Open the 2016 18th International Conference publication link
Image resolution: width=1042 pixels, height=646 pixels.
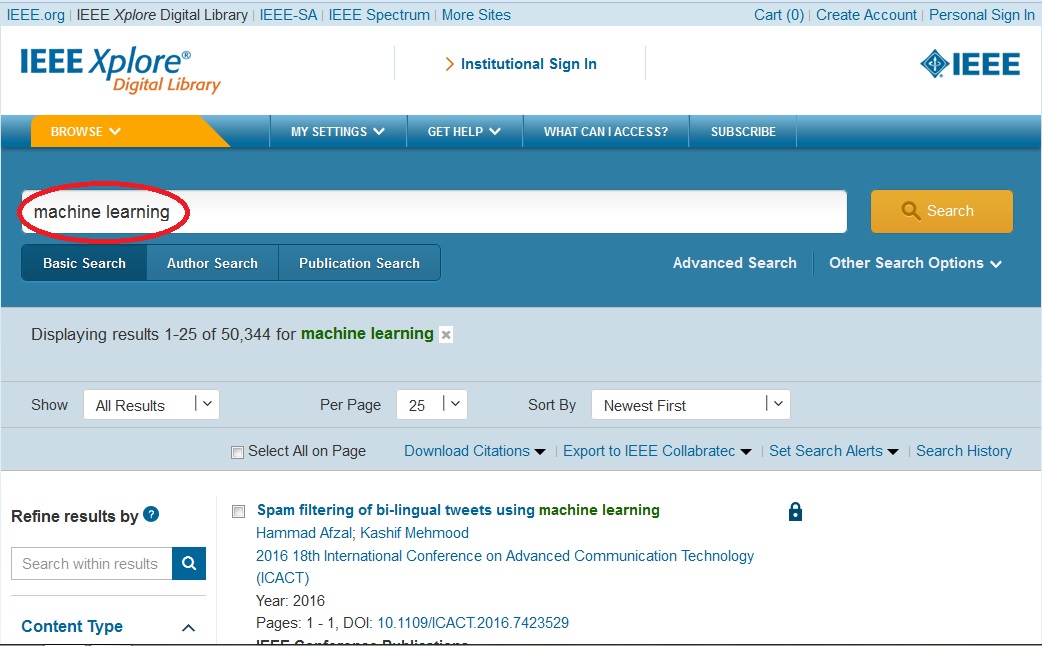[x=505, y=566]
